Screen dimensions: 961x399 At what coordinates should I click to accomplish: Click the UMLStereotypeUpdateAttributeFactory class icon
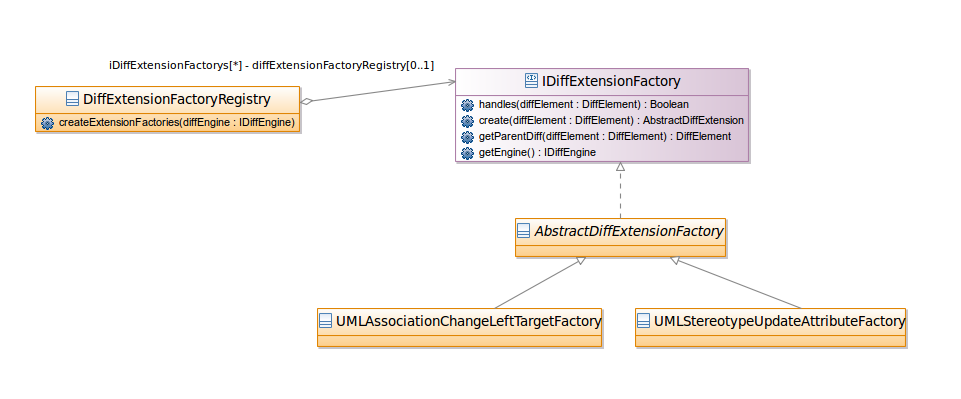[644, 321]
